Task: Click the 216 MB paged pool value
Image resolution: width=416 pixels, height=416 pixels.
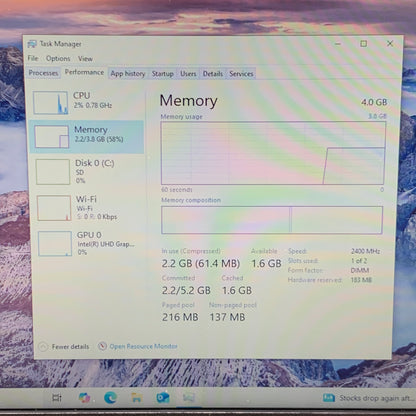Action: (x=180, y=317)
